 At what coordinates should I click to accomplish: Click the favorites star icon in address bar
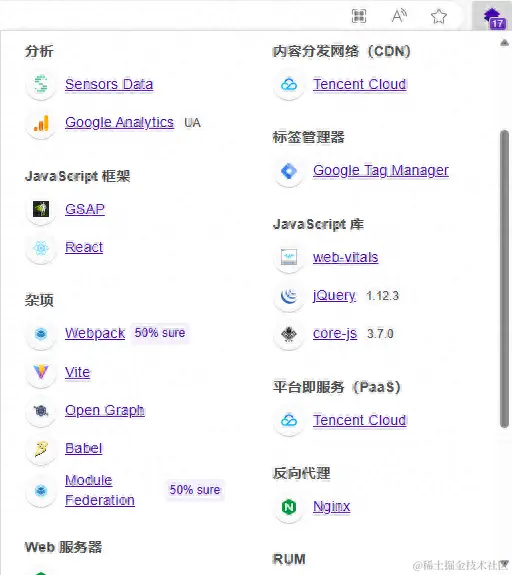439,17
